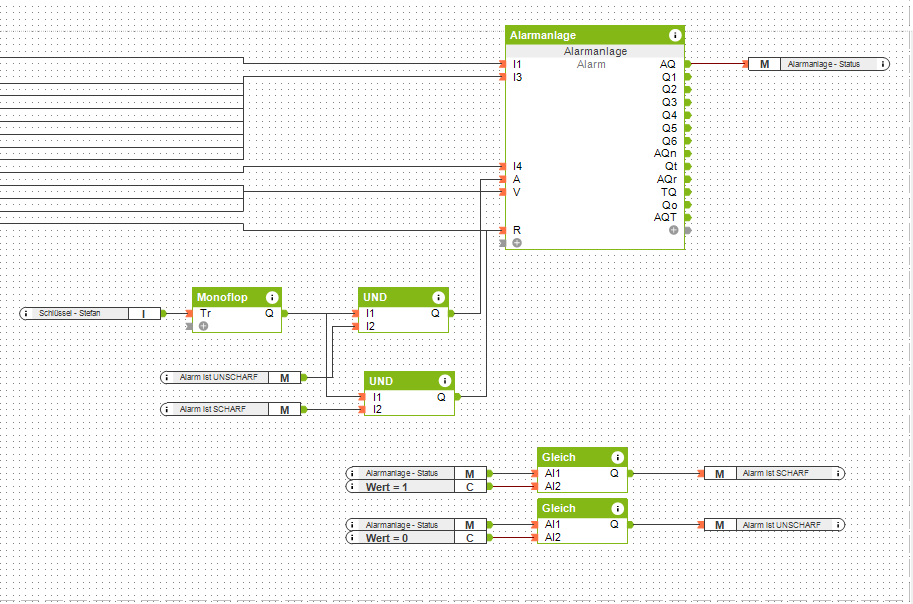Click output connector AQT on Alarmanlage
Viewport: 913px width, 604px height.
(x=688, y=218)
